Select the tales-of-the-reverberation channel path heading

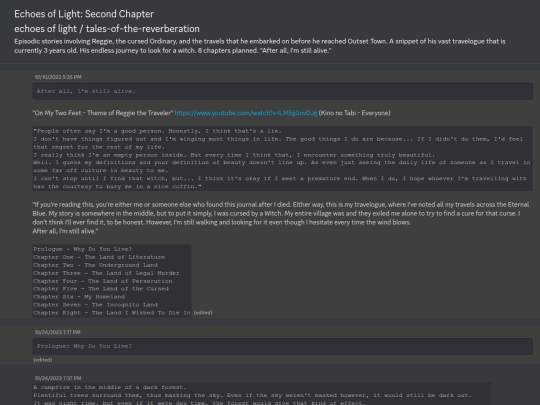coord(107,29)
